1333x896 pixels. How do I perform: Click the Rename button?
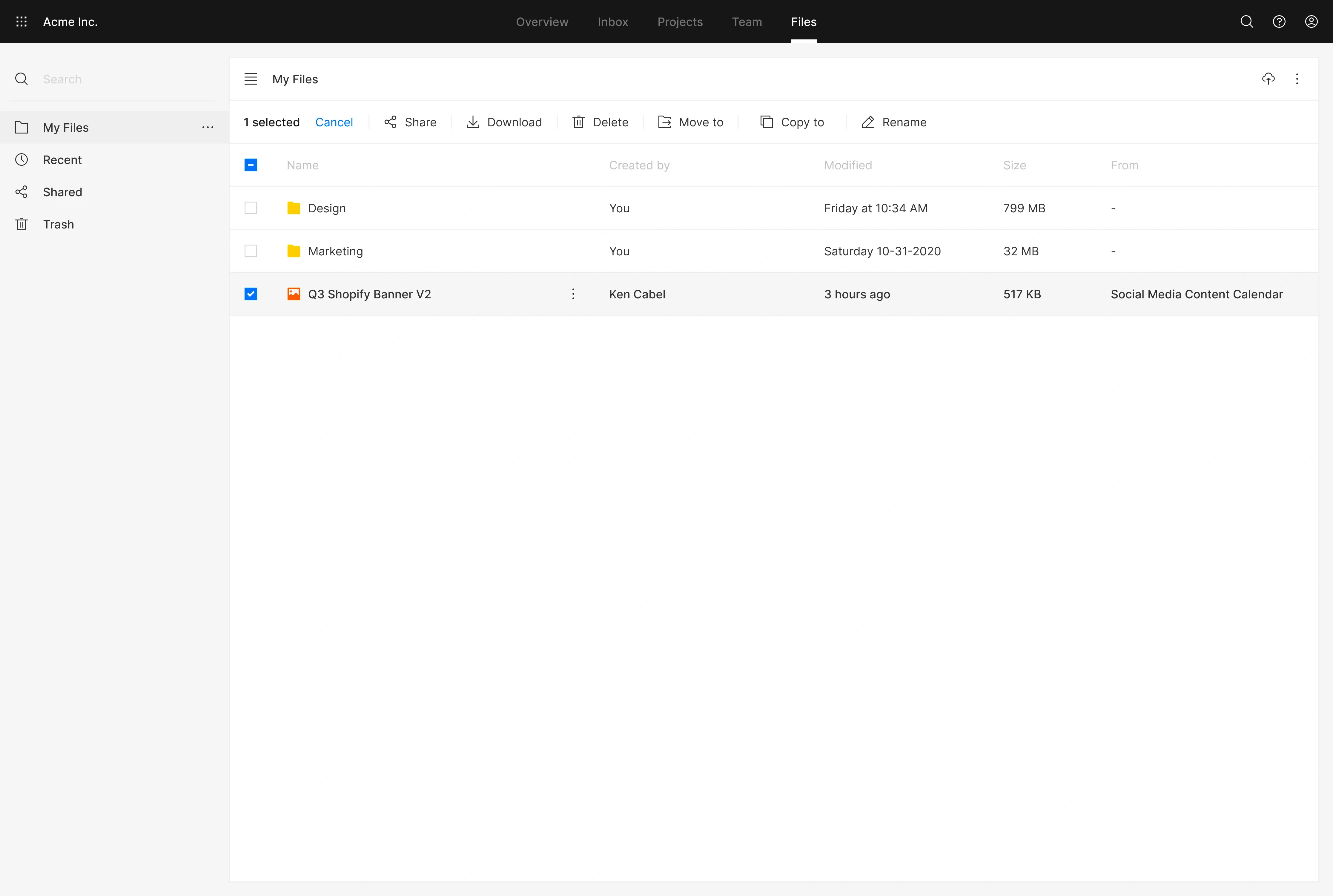(x=894, y=122)
